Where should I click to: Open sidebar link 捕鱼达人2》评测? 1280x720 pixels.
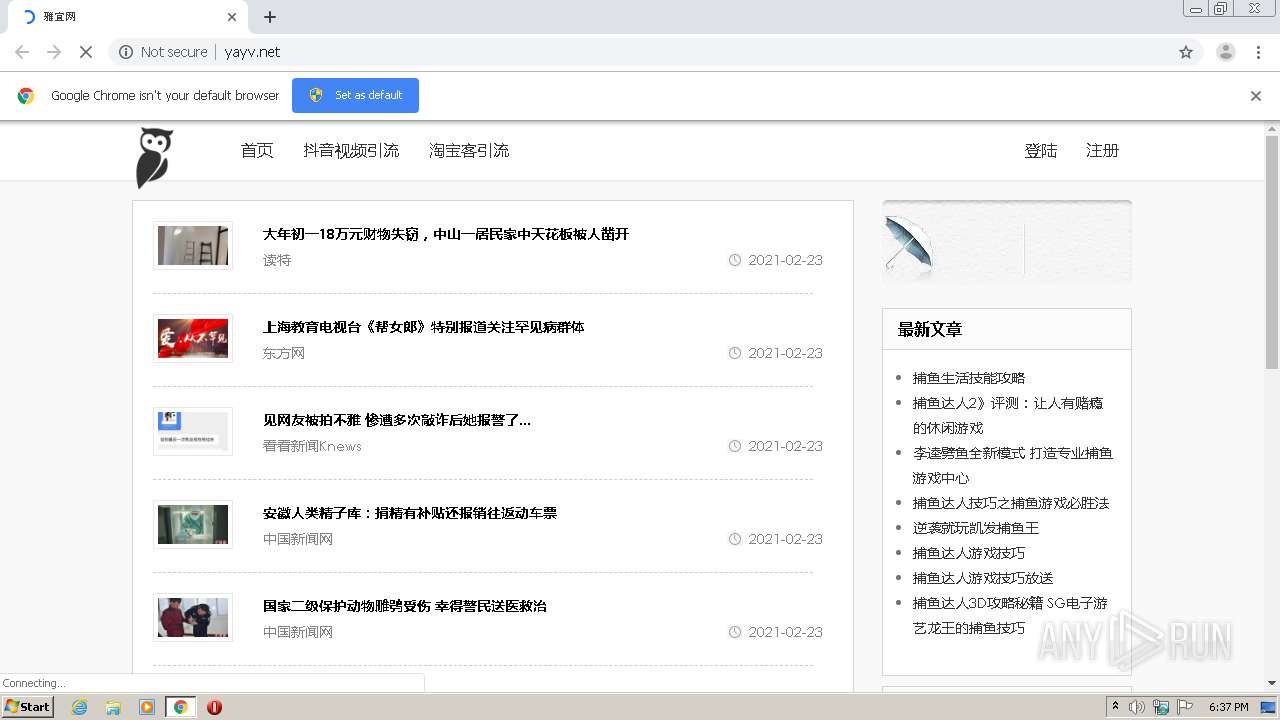(1008, 415)
